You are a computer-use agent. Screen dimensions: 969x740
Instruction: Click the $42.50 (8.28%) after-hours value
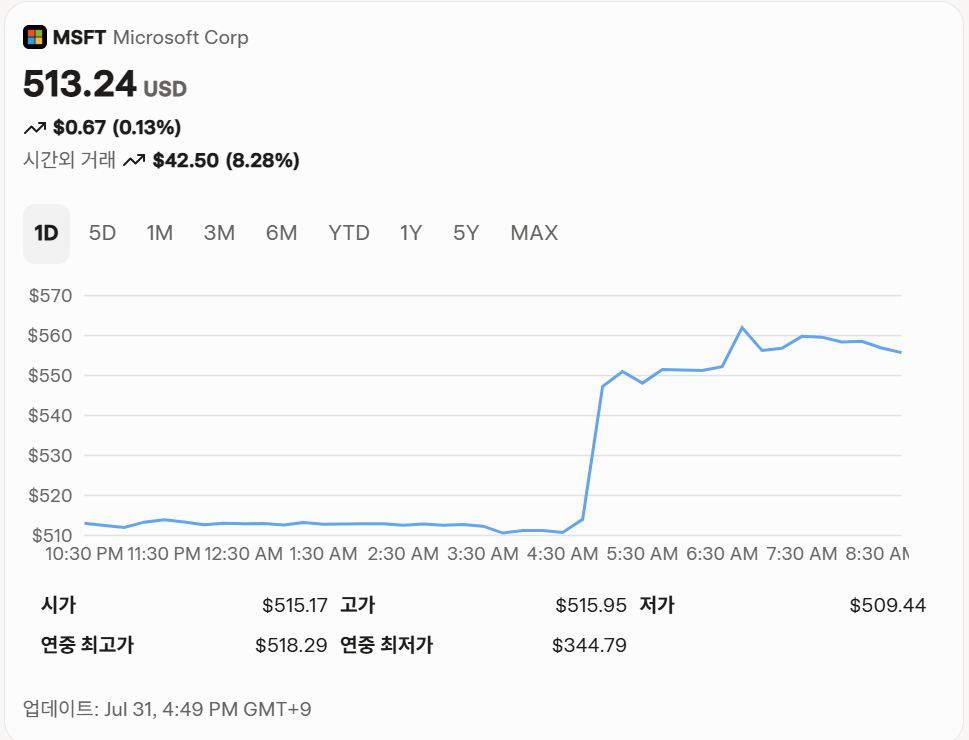pyautogui.click(x=226, y=161)
